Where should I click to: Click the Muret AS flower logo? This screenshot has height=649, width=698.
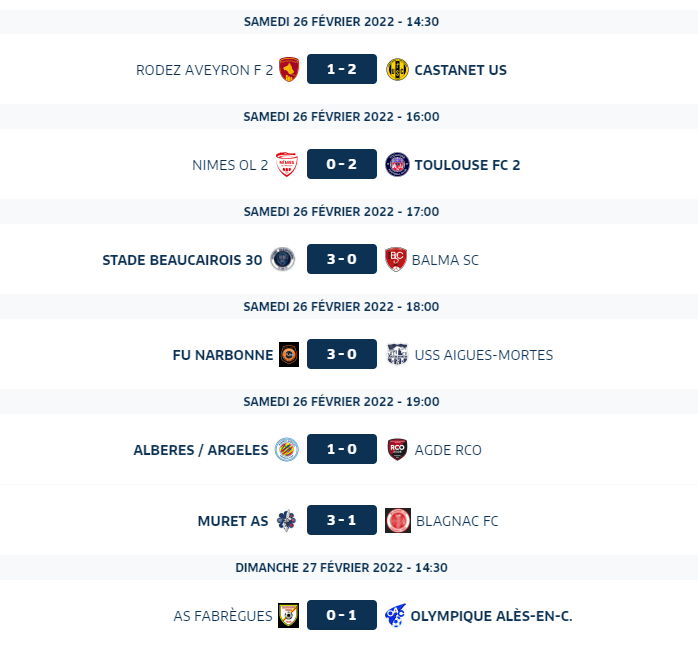click(286, 520)
